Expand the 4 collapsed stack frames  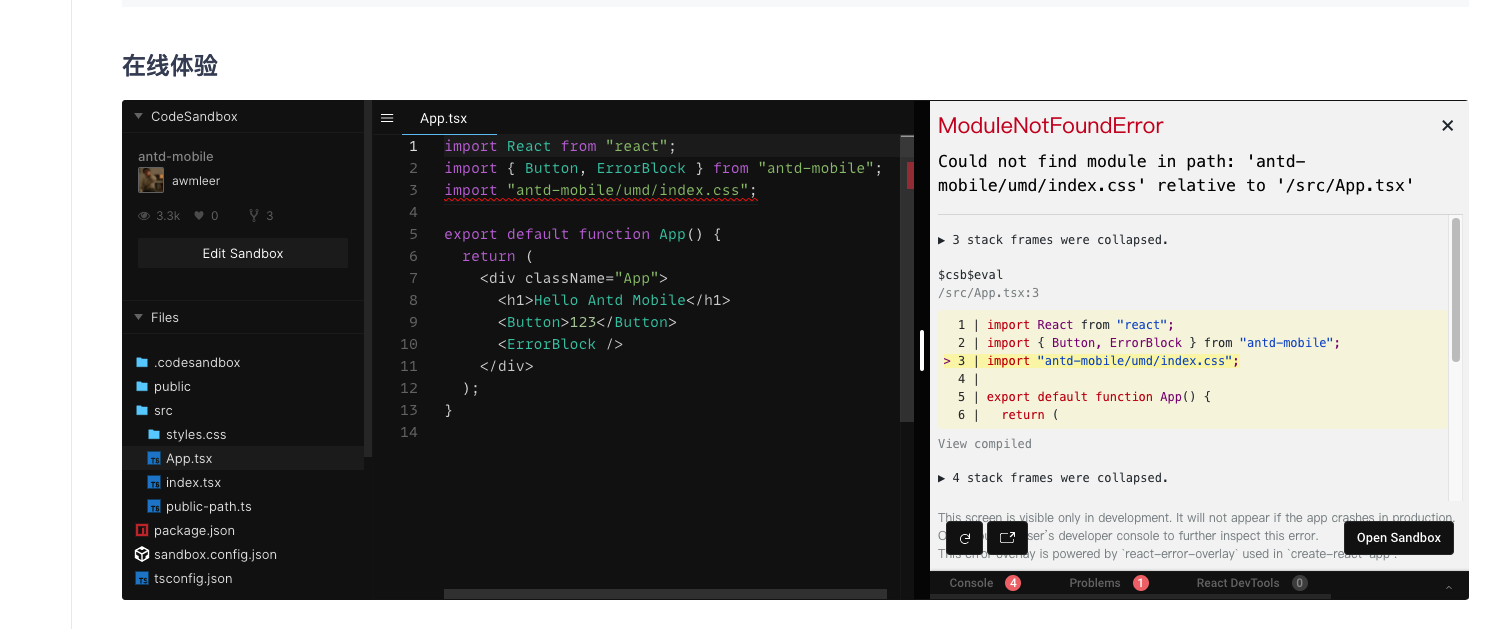[1053, 478]
